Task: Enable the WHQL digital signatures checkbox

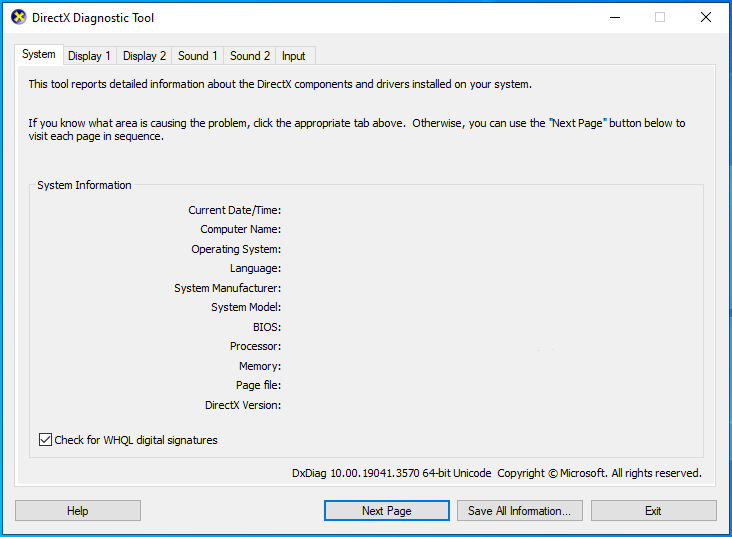Action: coord(45,440)
